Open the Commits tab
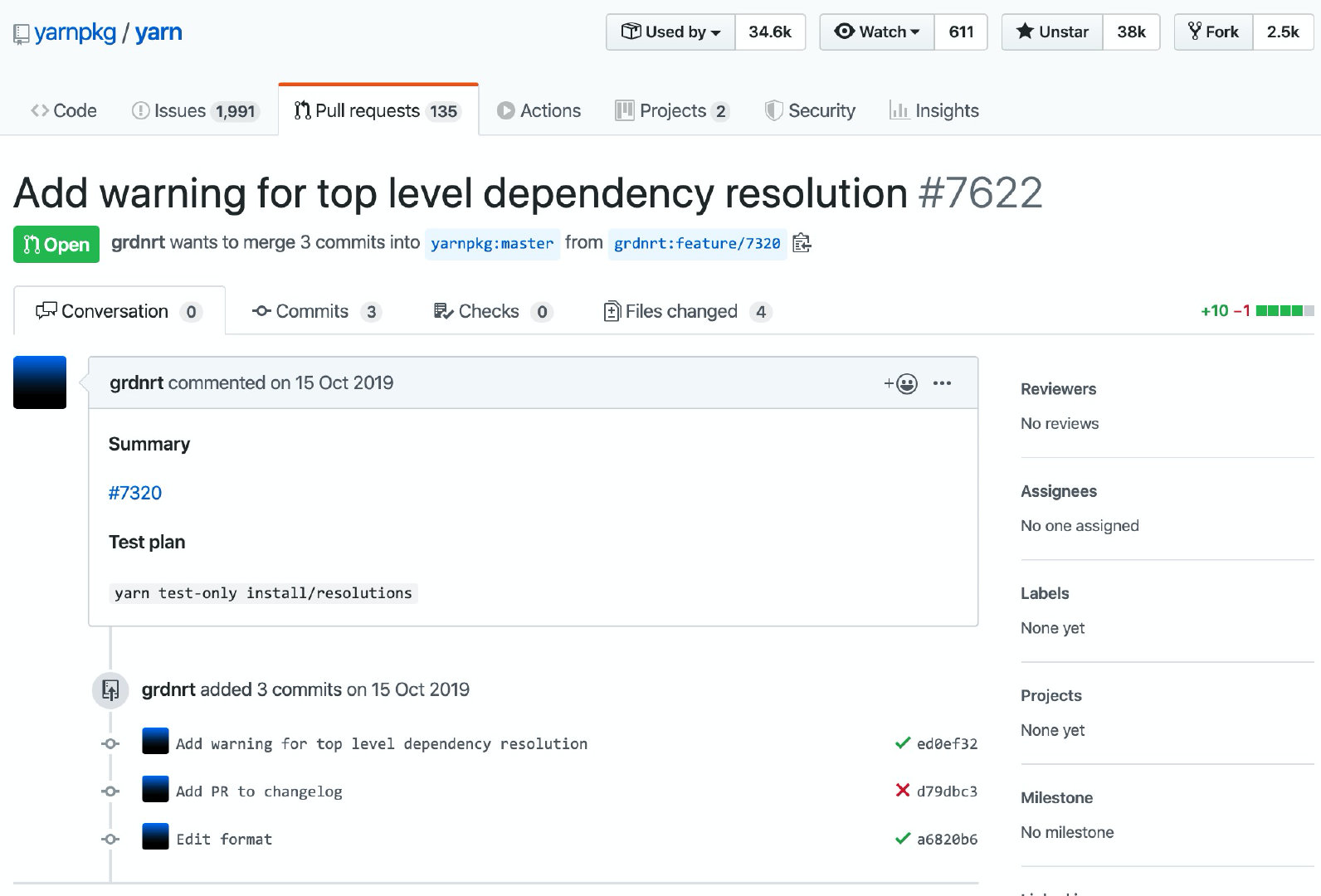The width and height of the screenshot is (1321, 896). point(311,311)
